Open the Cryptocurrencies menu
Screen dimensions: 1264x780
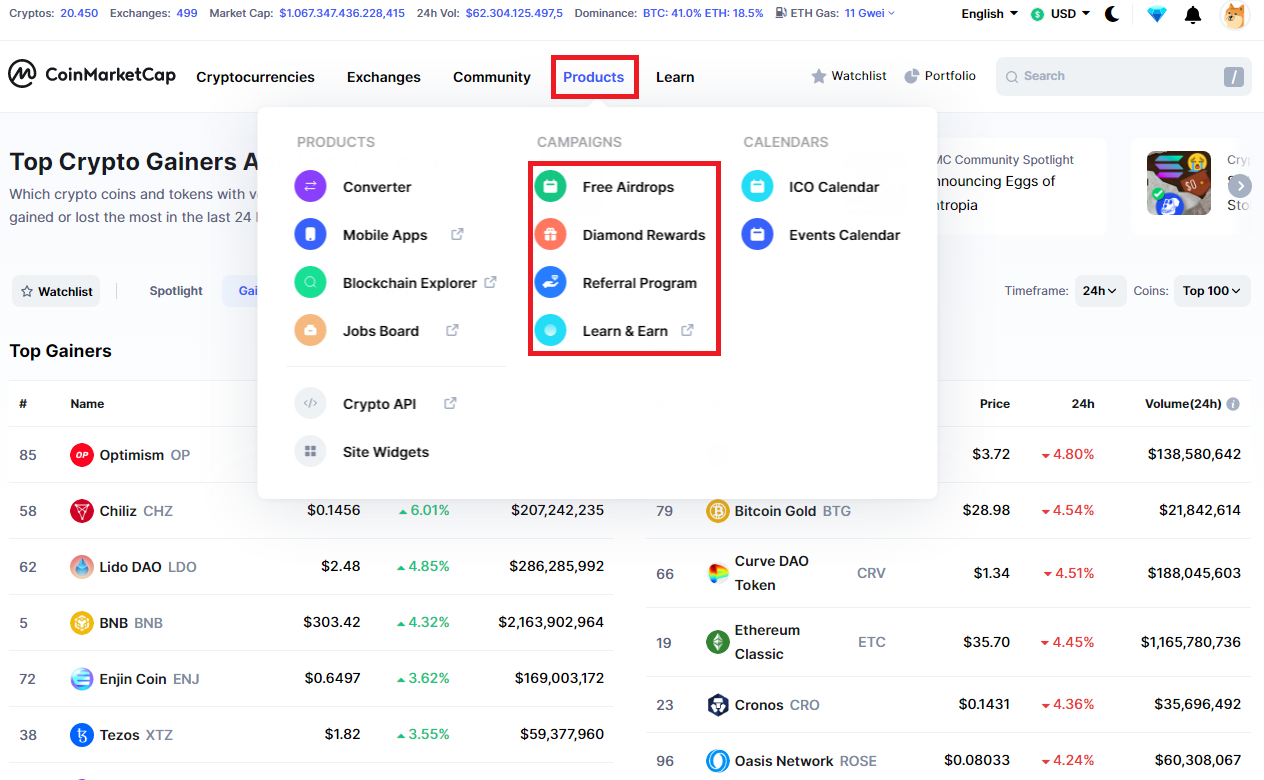(x=255, y=77)
